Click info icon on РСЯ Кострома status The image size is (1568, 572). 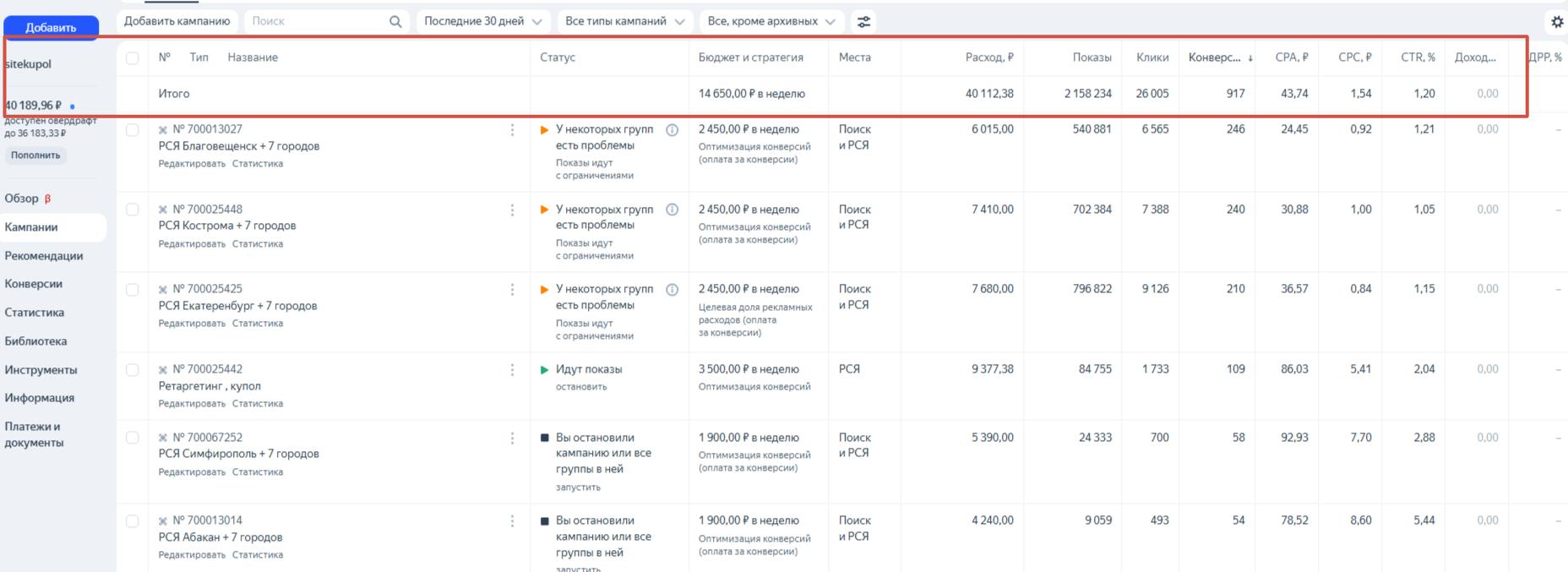pyautogui.click(x=672, y=210)
